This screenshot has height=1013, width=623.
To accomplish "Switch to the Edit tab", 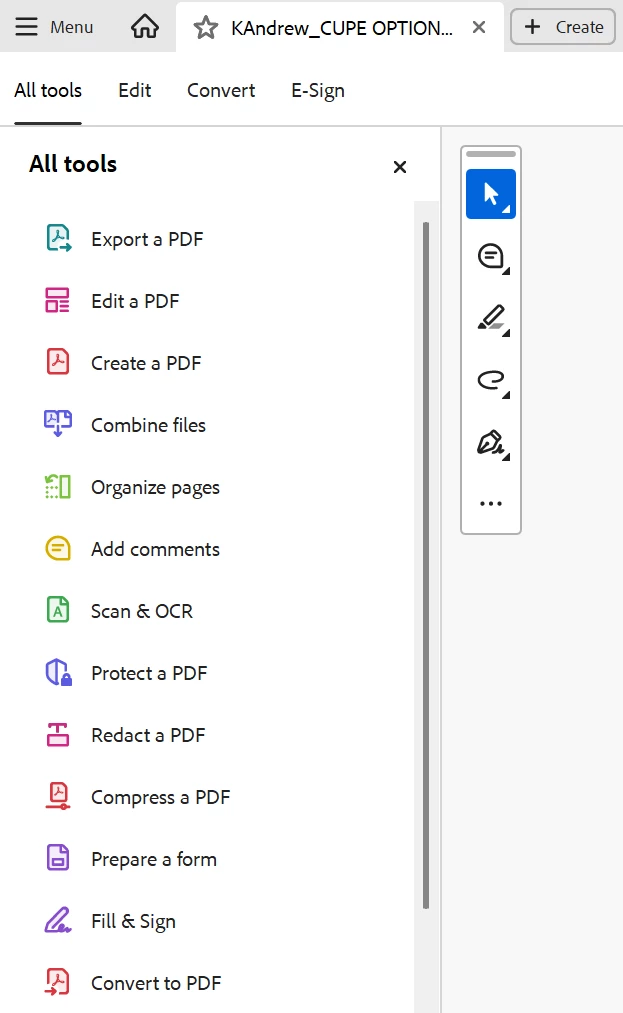I will (x=134, y=90).
